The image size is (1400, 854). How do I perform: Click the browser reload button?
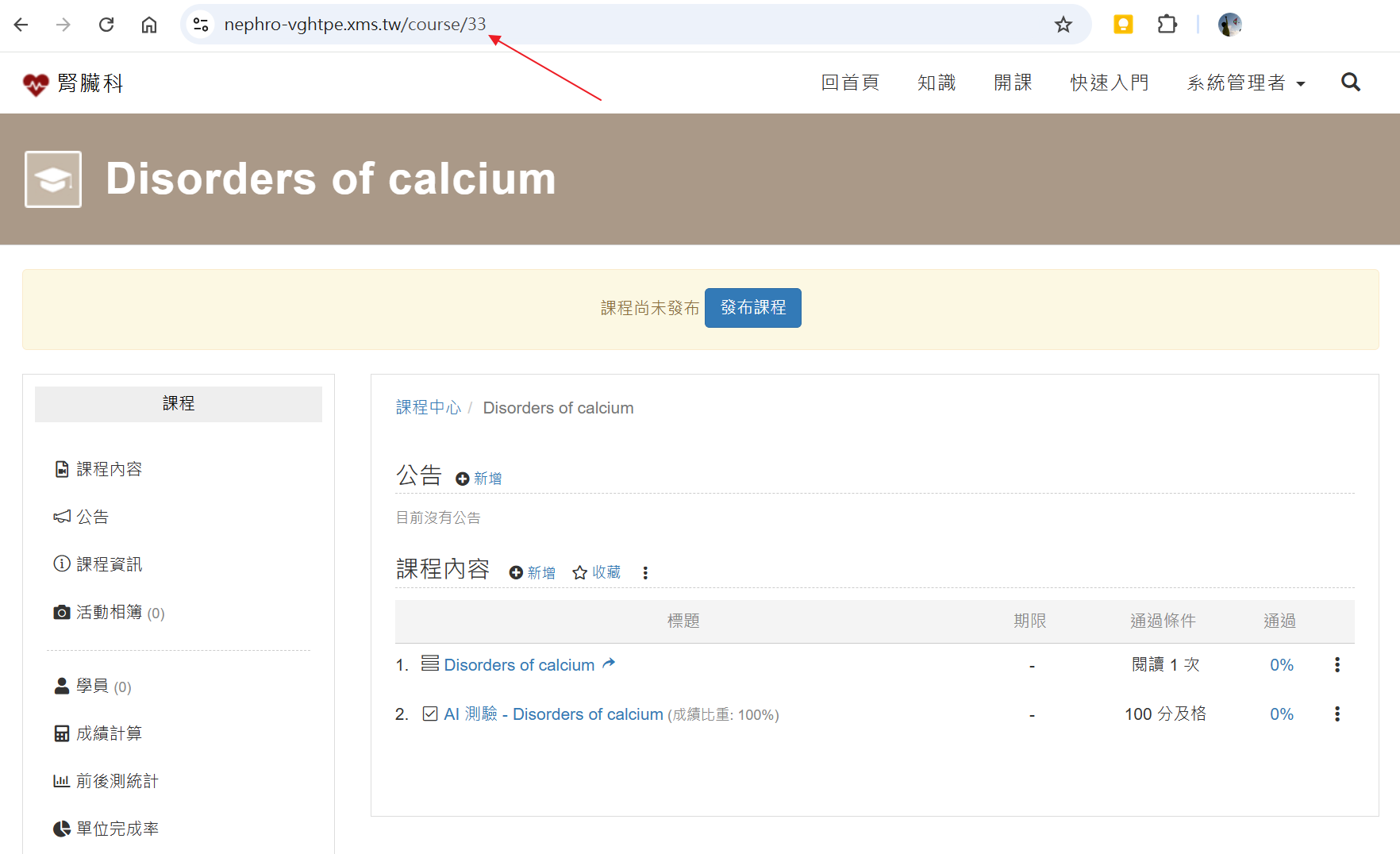(106, 25)
